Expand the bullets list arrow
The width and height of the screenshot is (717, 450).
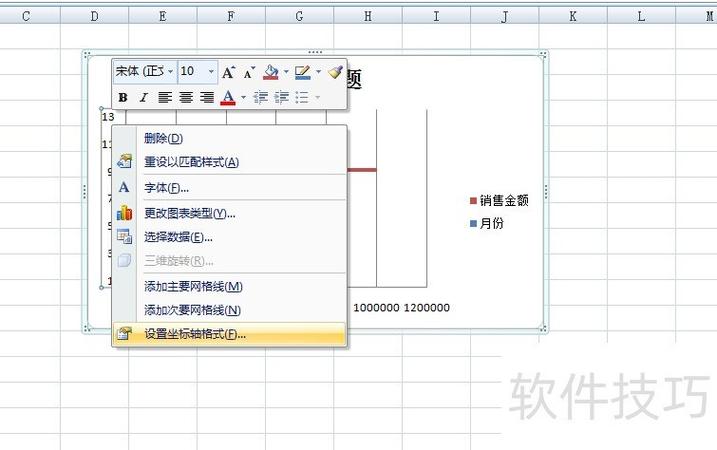point(317,97)
